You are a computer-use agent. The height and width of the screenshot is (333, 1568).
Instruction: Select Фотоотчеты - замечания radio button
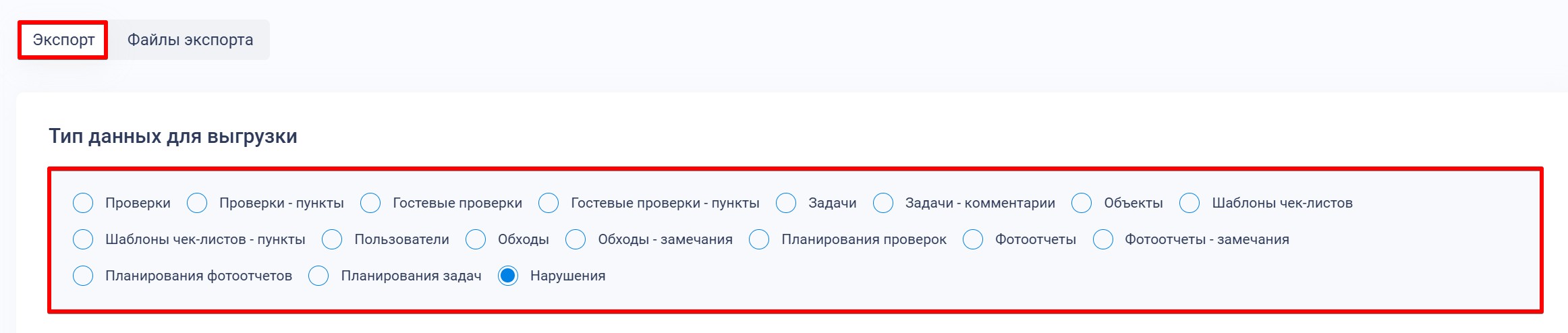click(x=1103, y=239)
